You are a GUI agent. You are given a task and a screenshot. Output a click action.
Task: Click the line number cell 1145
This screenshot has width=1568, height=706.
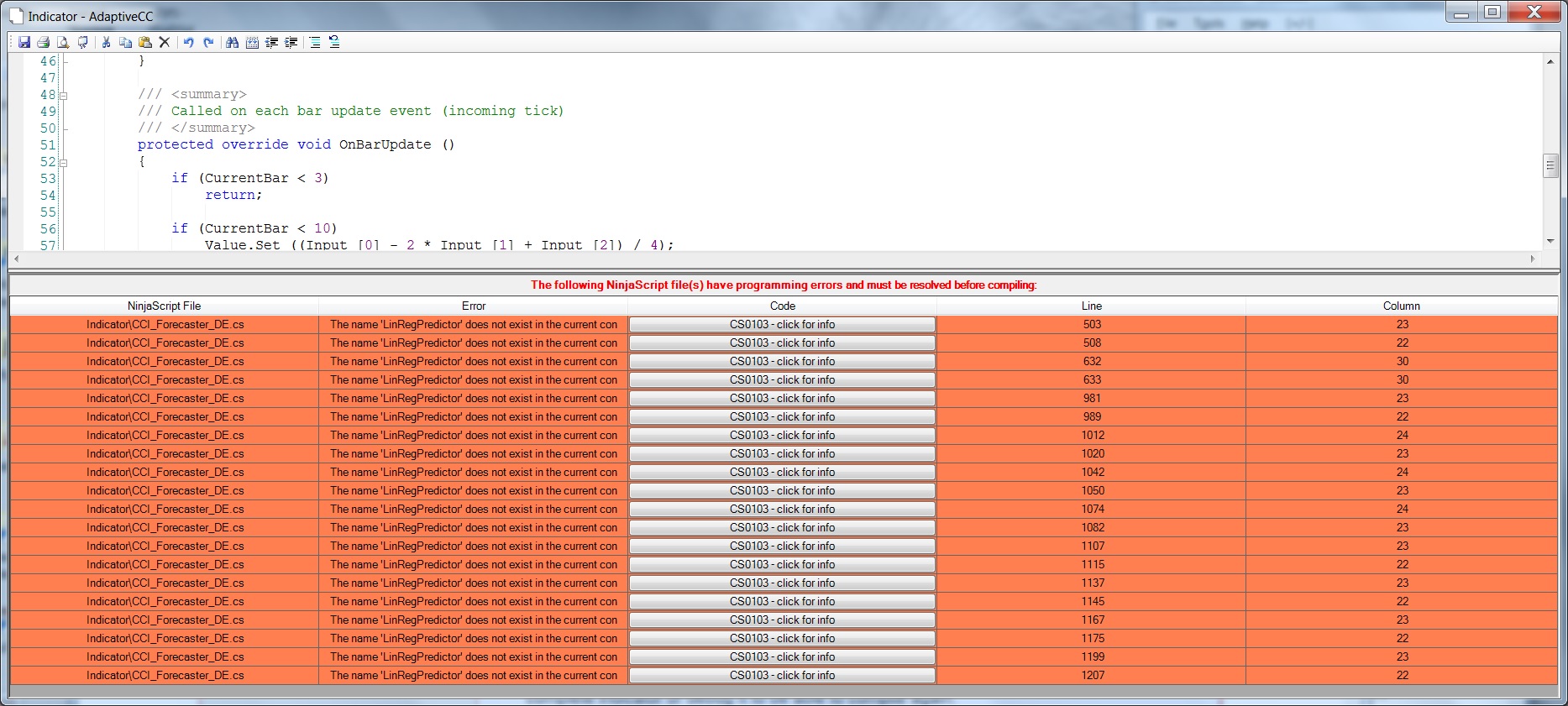[1092, 602]
